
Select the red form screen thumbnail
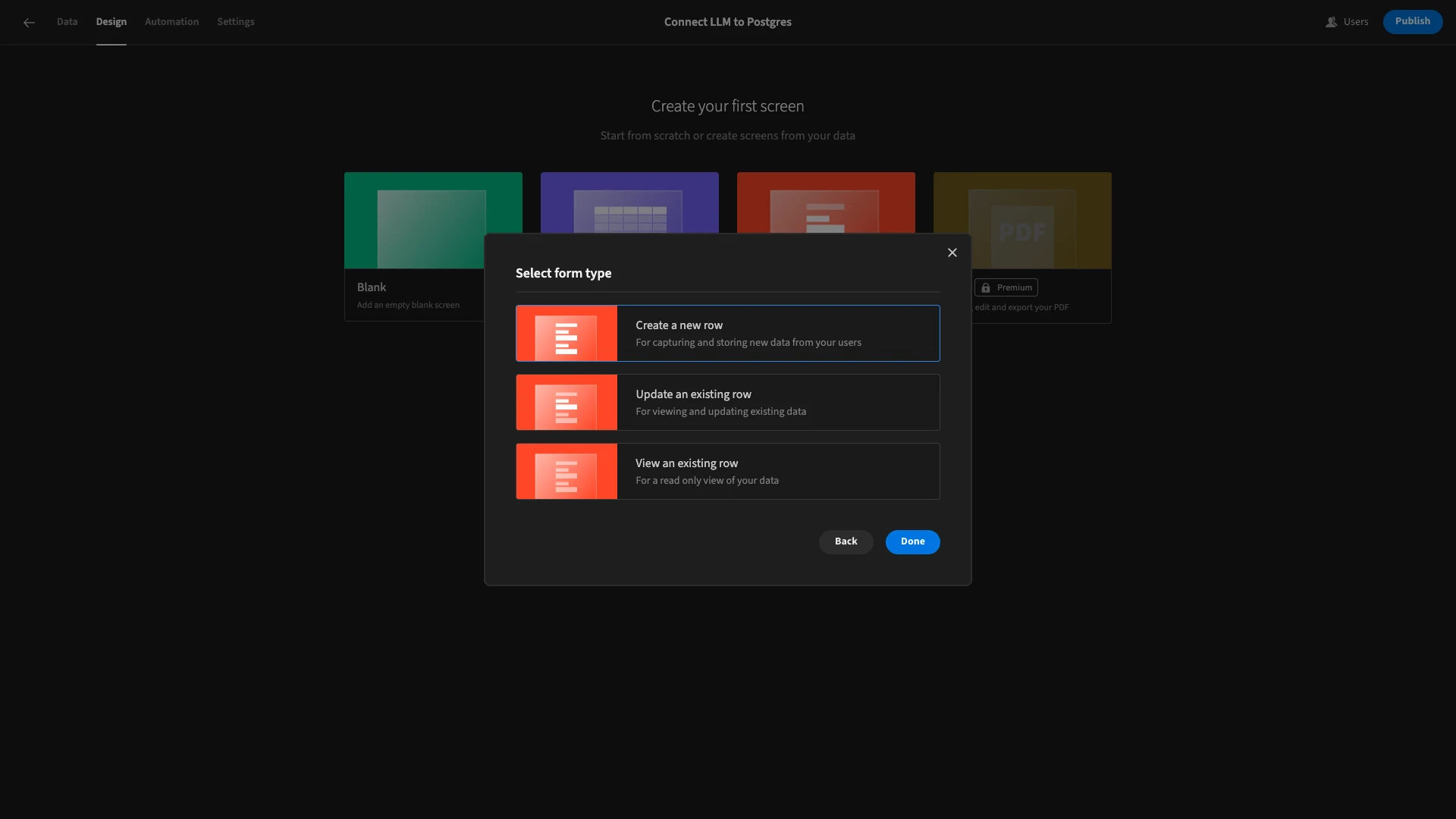click(826, 202)
